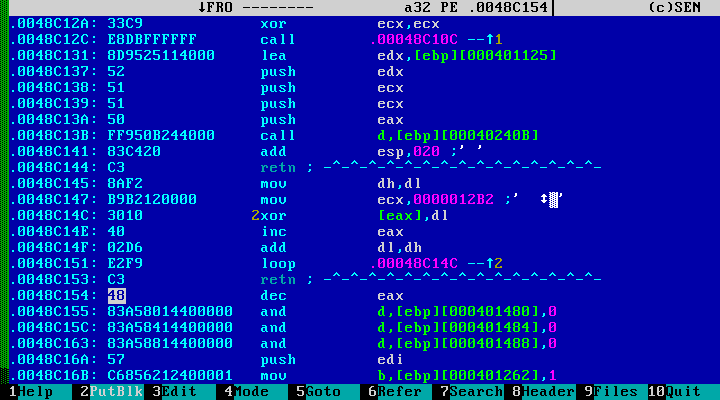The width and height of the screenshot is (720, 400).
Task: Click the highlighted byte 48 at cursor
Action: 117,296
